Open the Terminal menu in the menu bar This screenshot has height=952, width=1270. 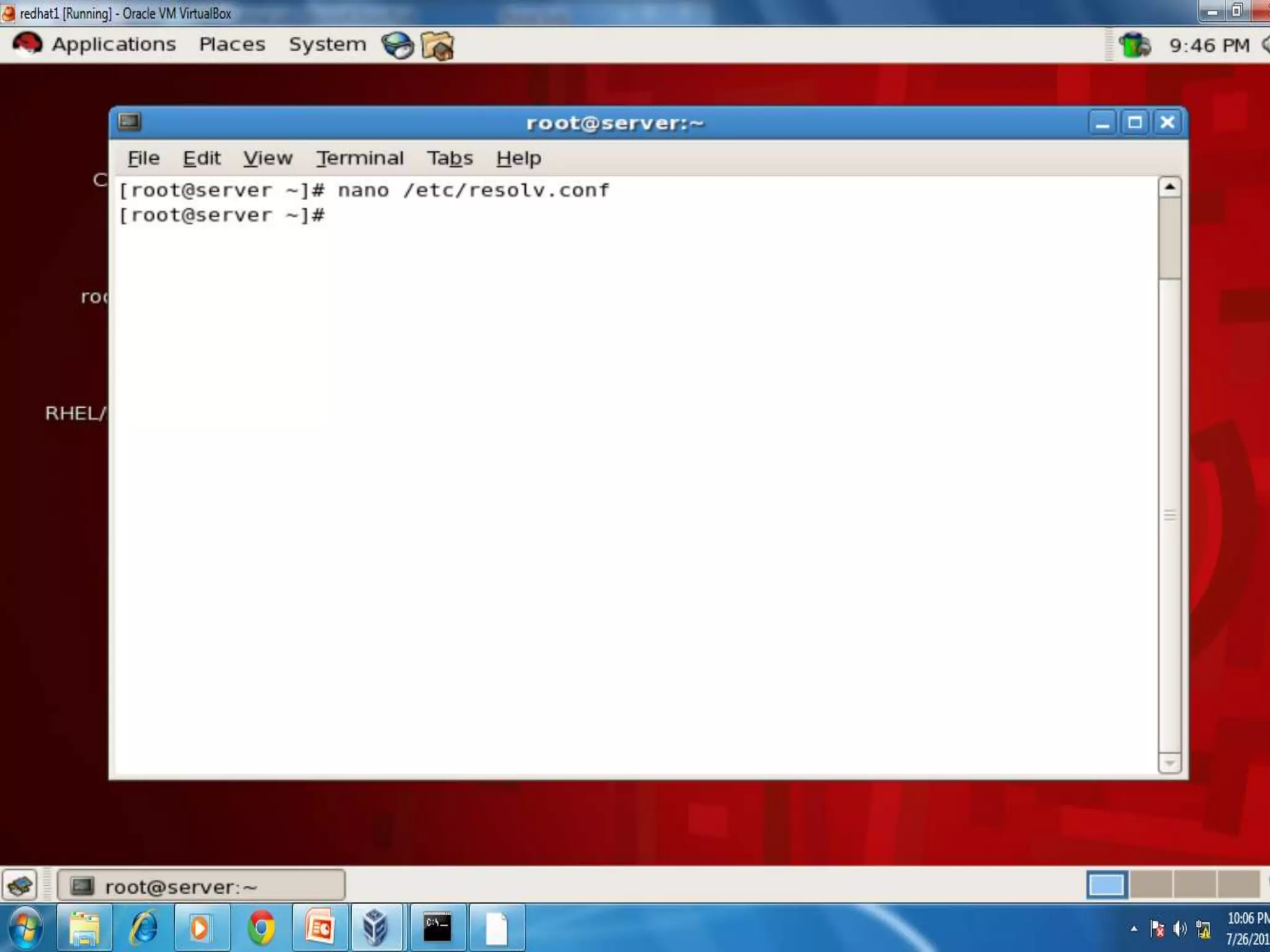(x=360, y=159)
